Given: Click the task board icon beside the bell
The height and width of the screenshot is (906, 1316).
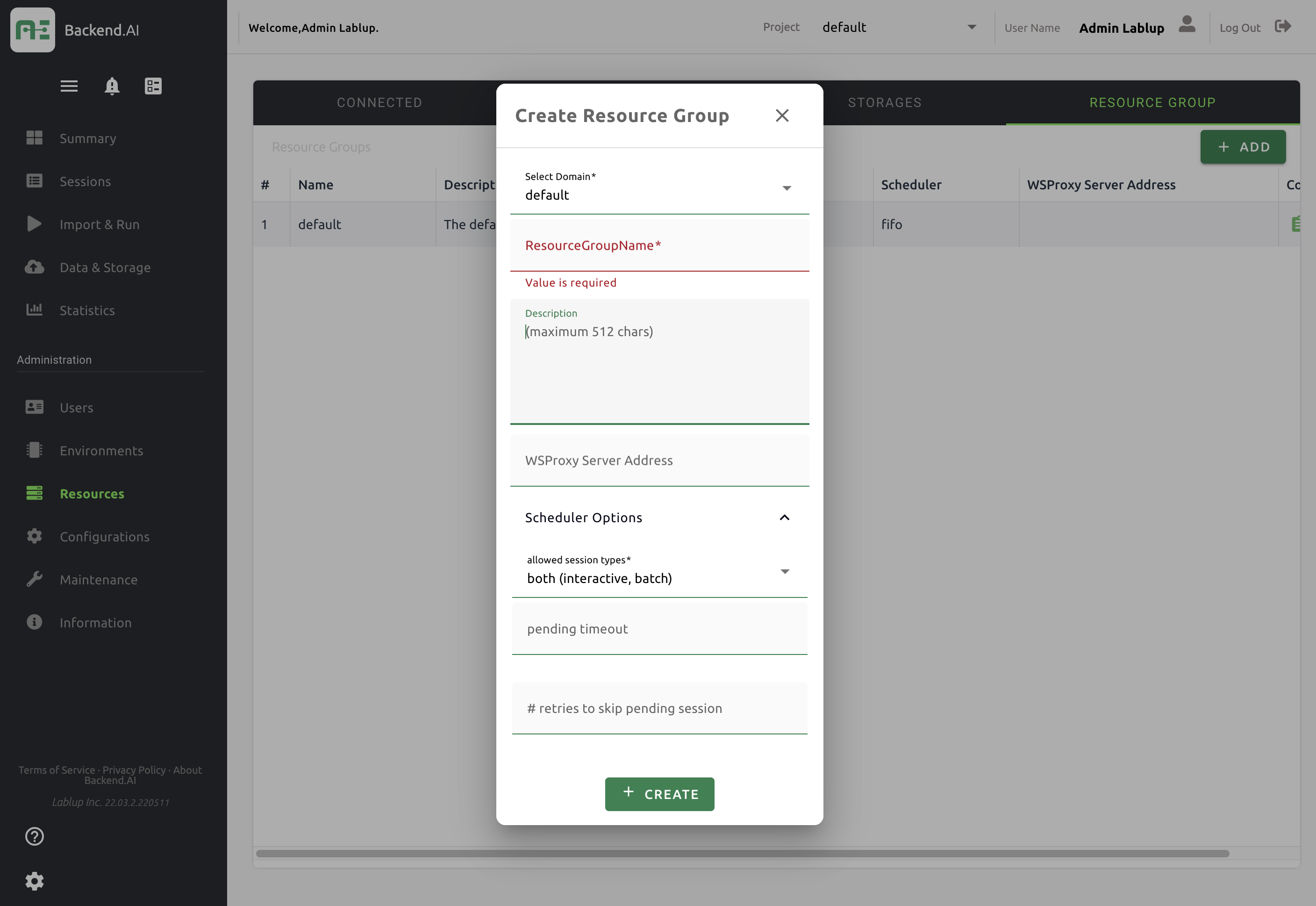Looking at the screenshot, I should point(152,86).
